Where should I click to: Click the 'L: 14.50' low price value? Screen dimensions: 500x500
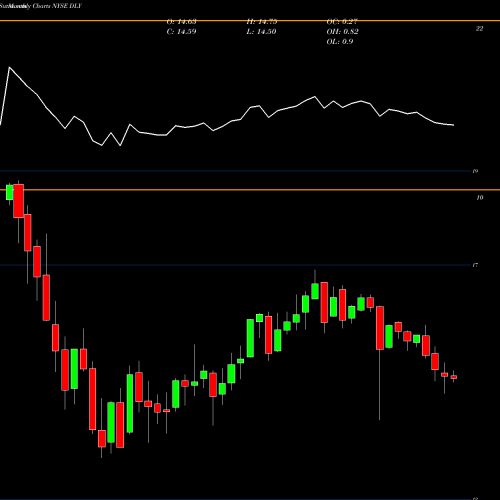(262, 32)
